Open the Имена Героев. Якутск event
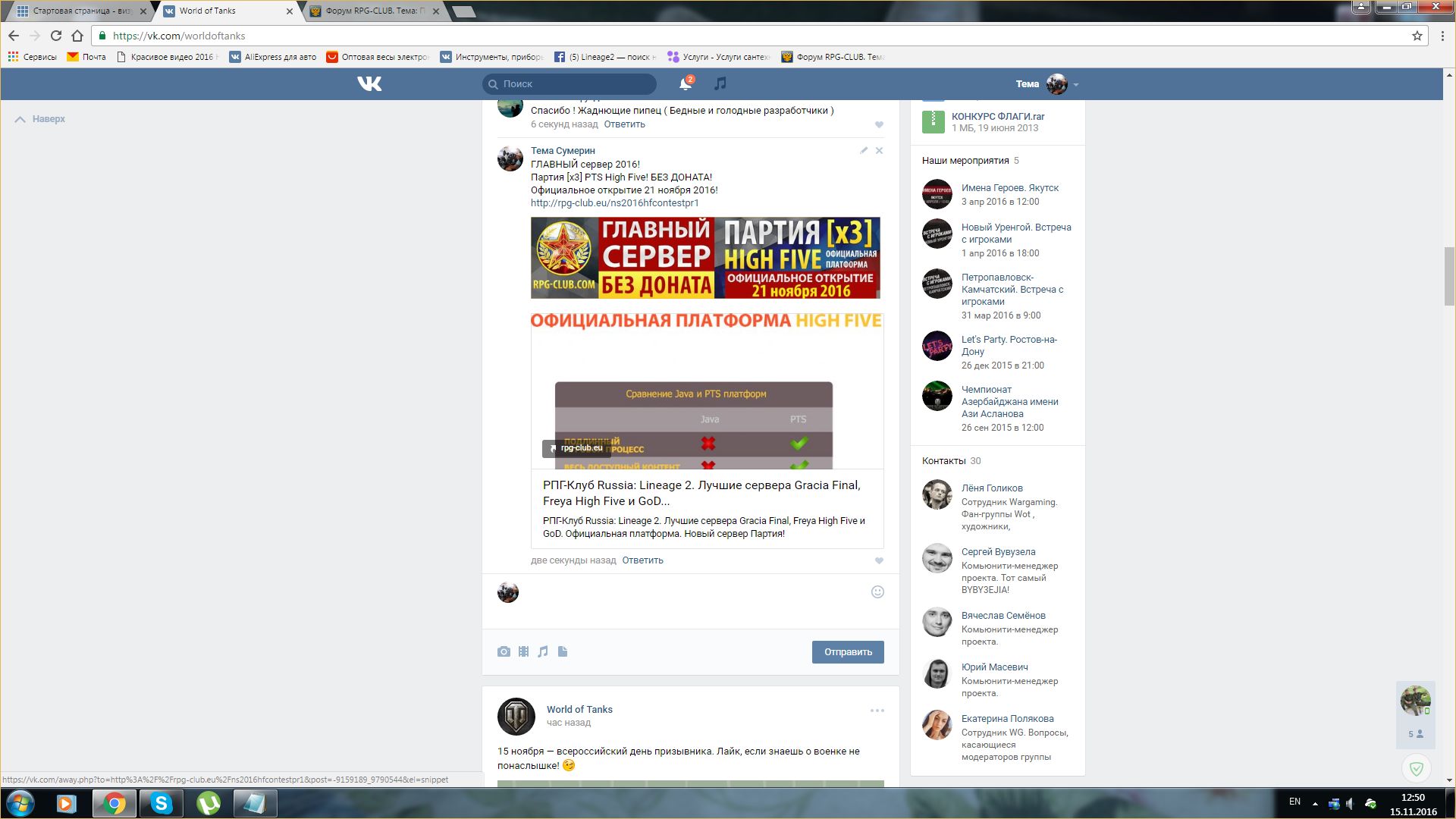The height and width of the screenshot is (819, 1456). point(1010,188)
